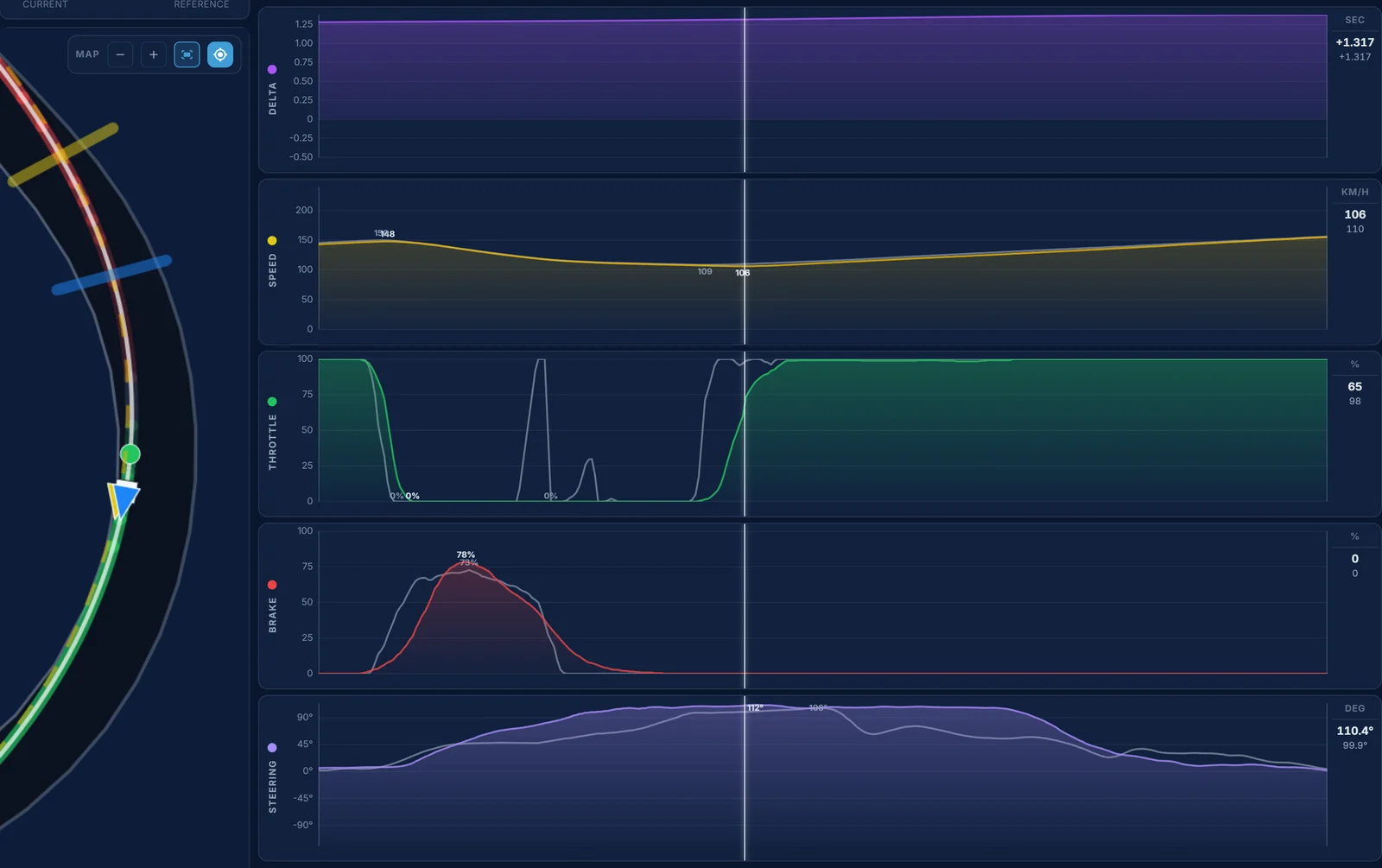The height and width of the screenshot is (868, 1382).
Task: Click the green Throttle channel dot
Action: pos(272,402)
